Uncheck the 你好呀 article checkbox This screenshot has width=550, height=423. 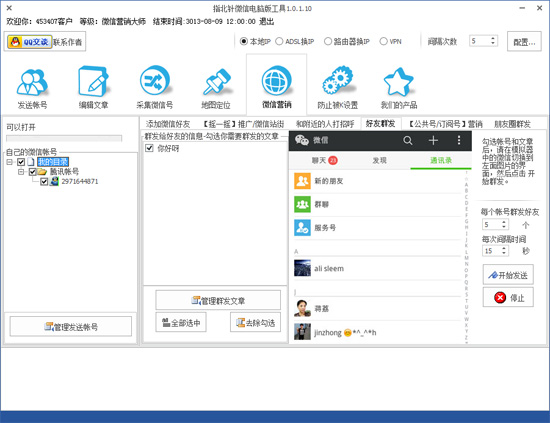[149, 148]
